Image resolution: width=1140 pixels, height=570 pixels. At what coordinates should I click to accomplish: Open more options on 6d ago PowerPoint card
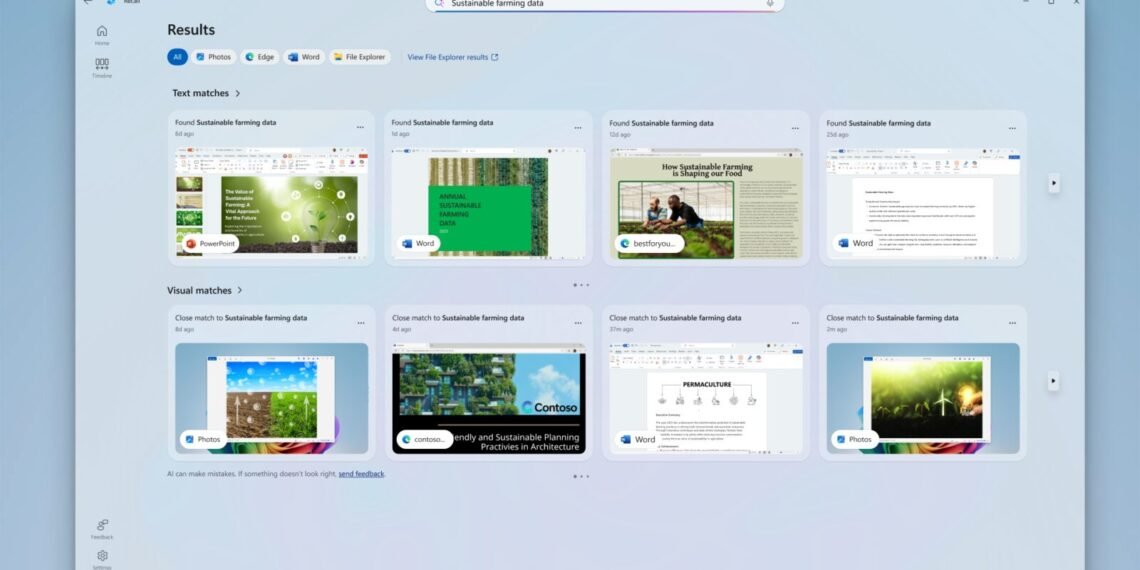[360, 127]
